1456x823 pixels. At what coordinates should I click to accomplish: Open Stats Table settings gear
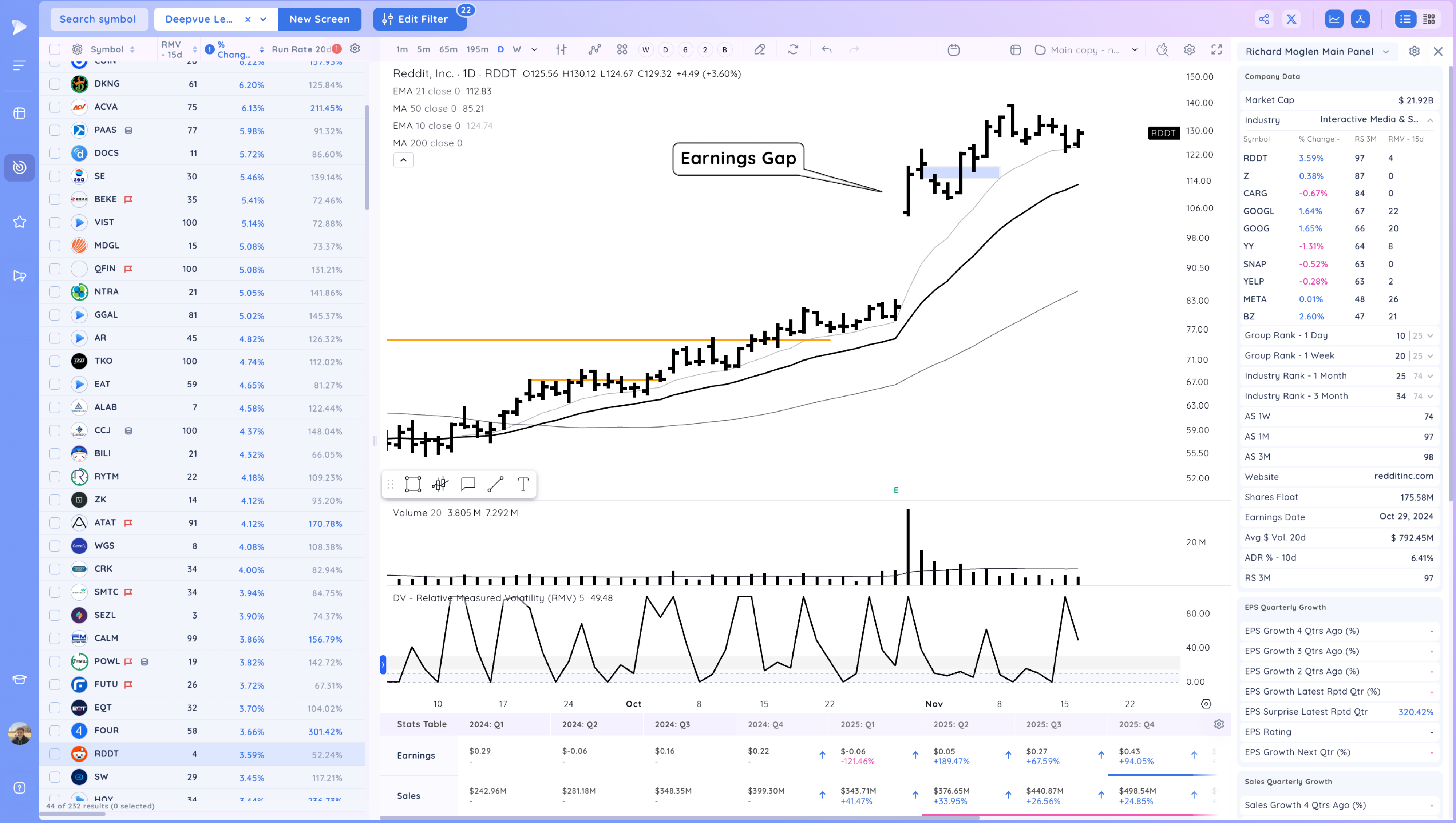pyautogui.click(x=1219, y=724)
